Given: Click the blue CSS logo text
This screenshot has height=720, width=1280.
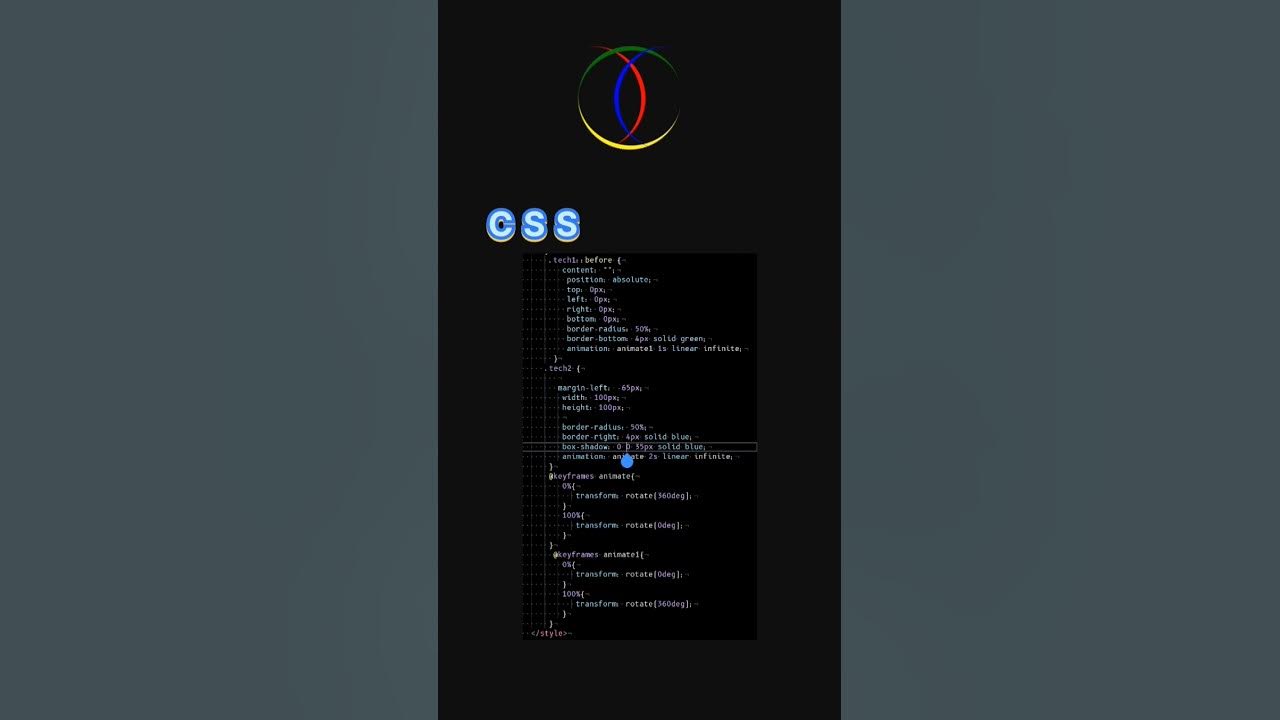Looking at the screenshot, I should [x=533, y=225].
